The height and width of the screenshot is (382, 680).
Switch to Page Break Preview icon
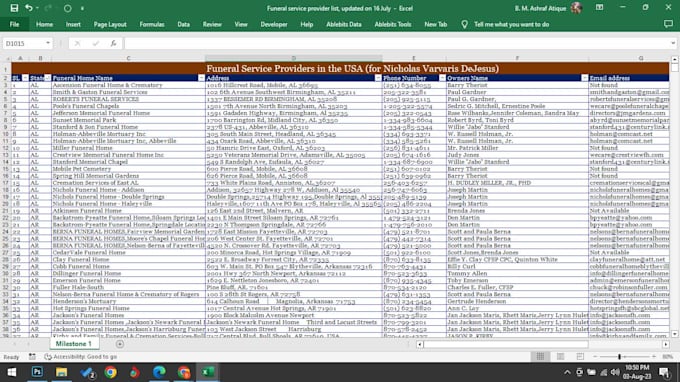tap(580, 356)
